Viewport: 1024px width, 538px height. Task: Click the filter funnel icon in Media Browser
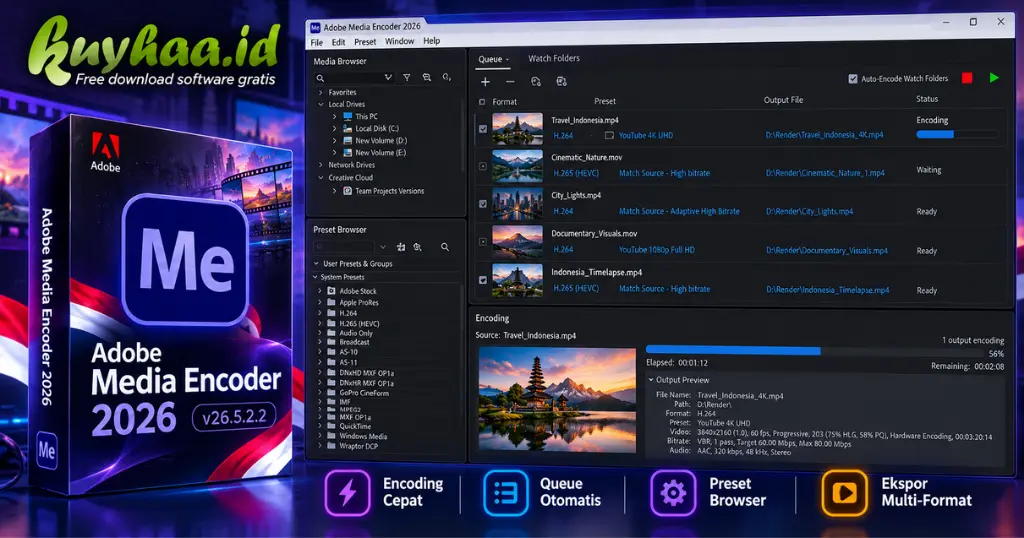click(x=406, y=77)
